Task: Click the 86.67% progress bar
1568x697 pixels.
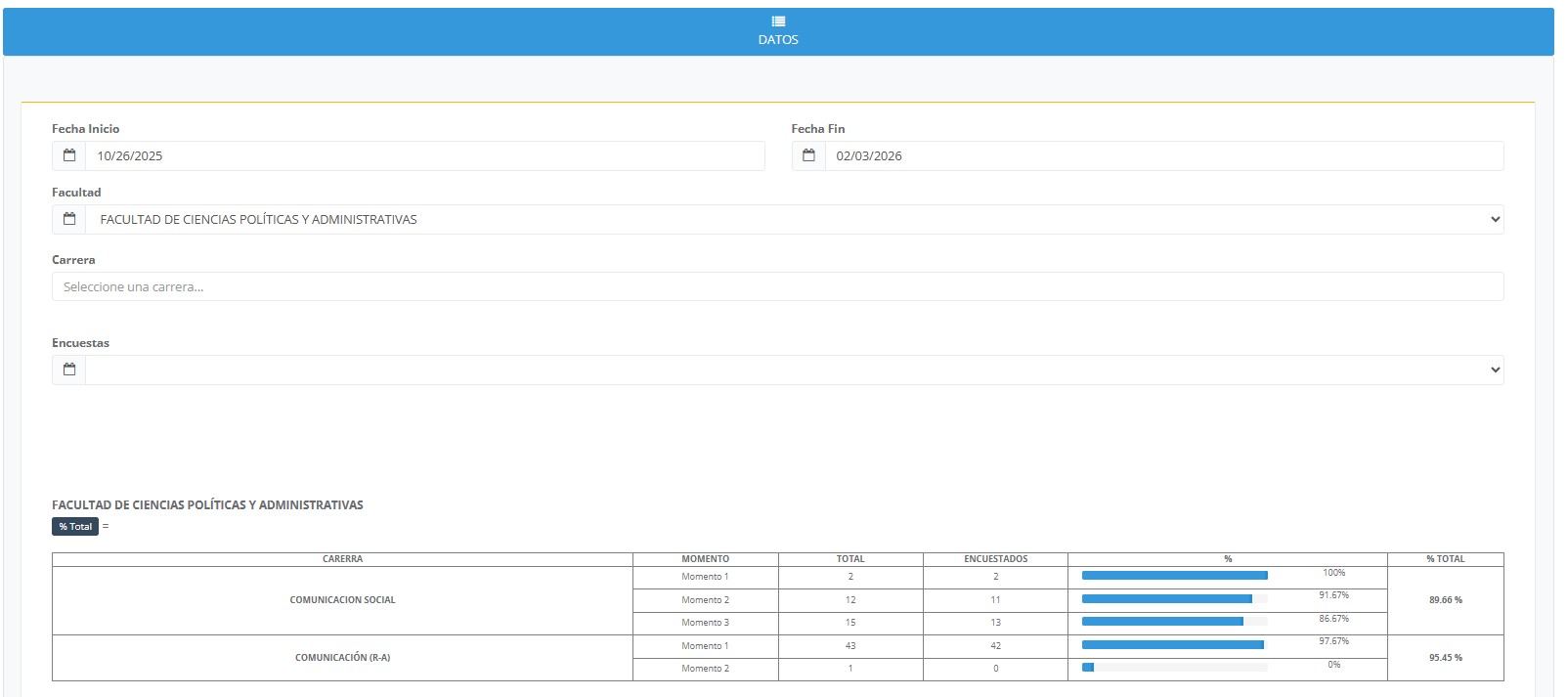Action: click(x=1175, y=621)
